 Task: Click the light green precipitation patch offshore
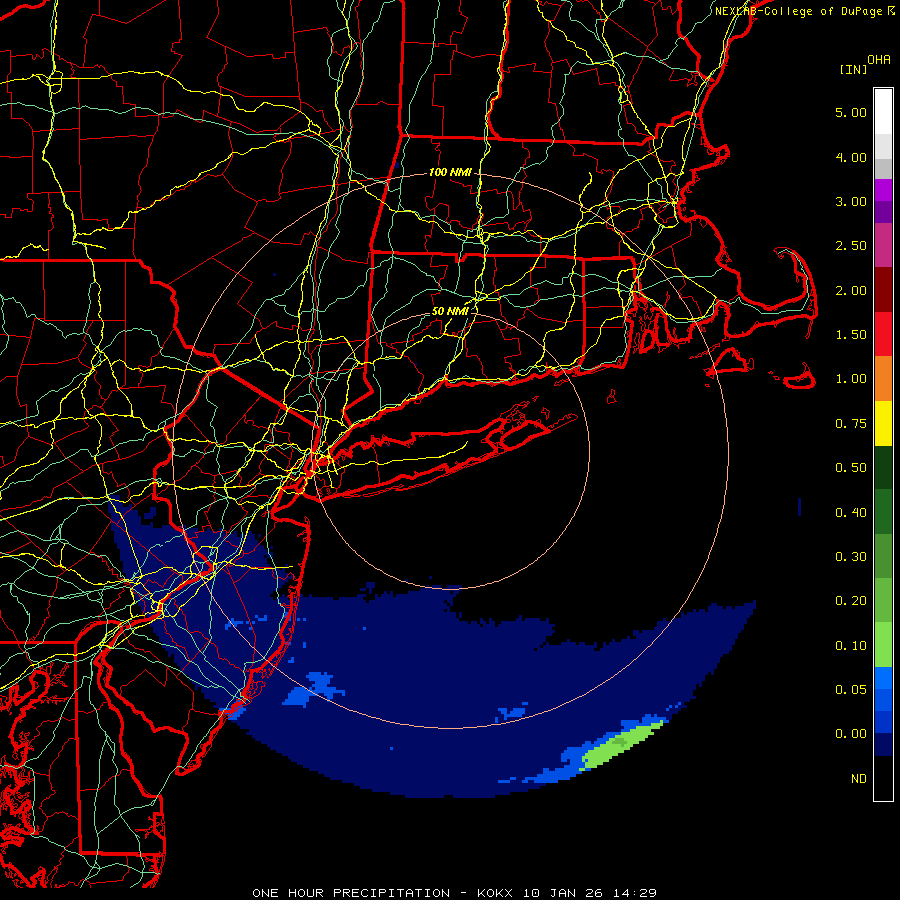pos(622,745)
